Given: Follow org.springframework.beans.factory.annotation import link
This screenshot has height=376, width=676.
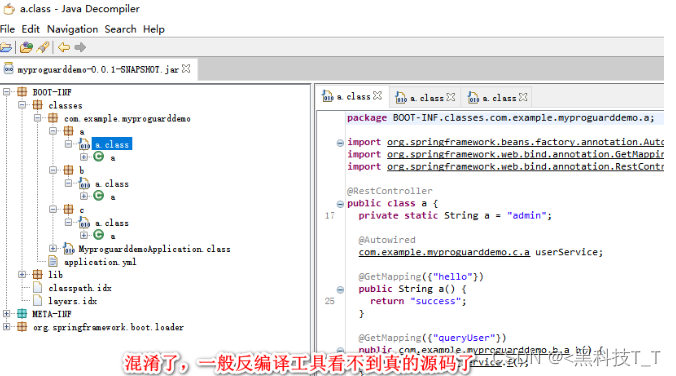Looking at the screenshot, I should (525, 142).
